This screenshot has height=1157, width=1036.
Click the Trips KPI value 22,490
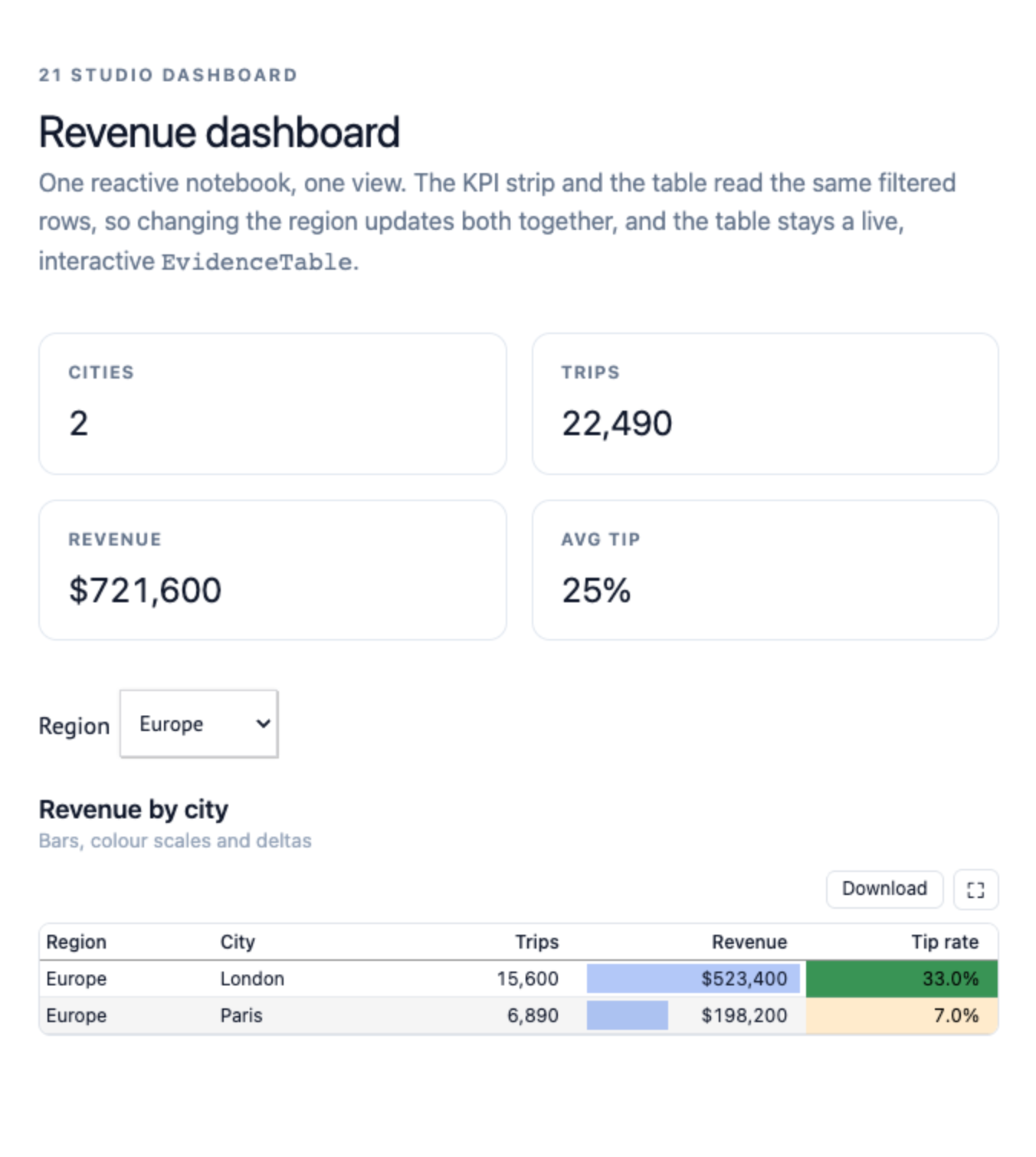[617, 424]
